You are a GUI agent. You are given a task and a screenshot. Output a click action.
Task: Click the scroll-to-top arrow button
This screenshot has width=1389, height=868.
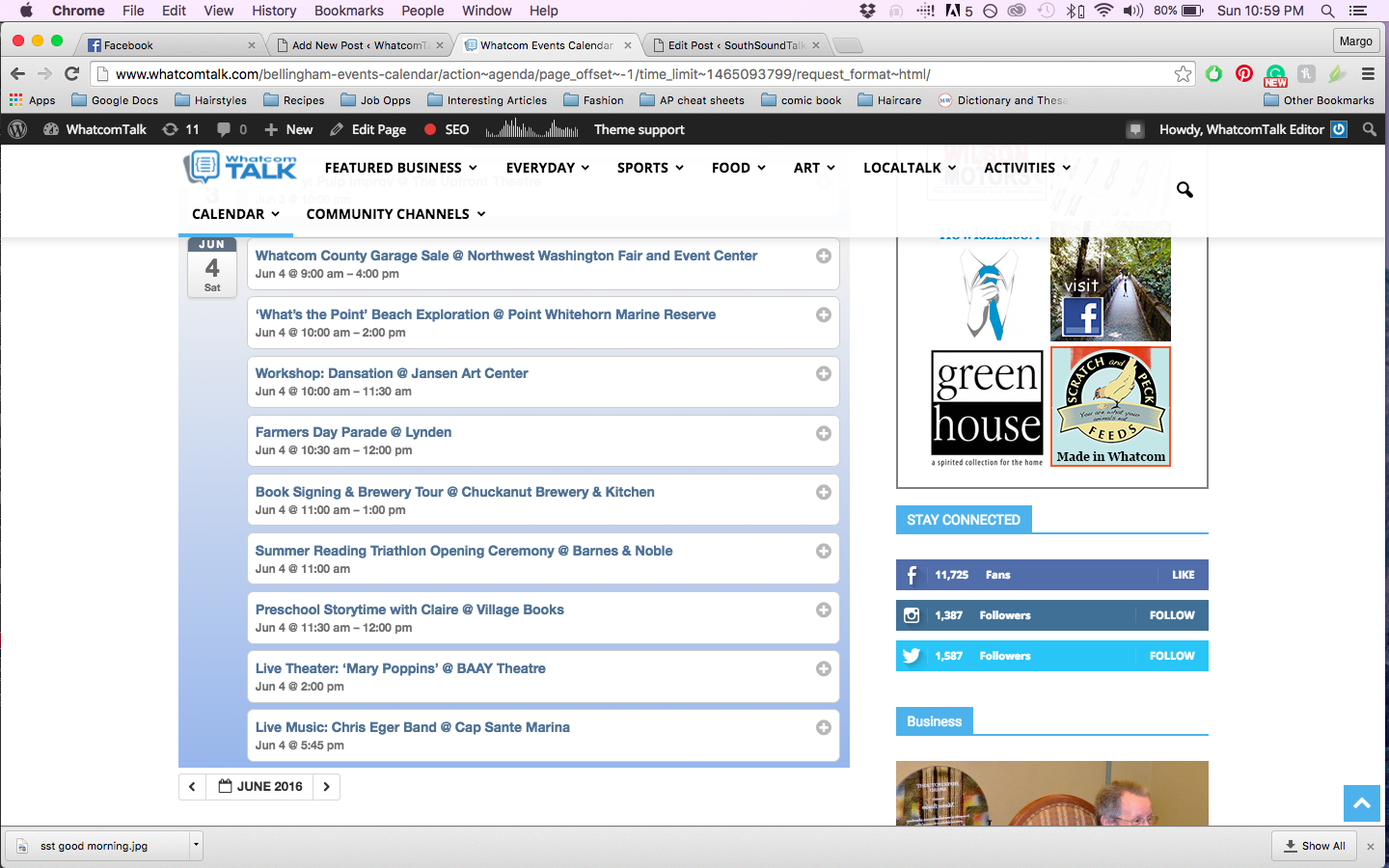click(1362, 803)
